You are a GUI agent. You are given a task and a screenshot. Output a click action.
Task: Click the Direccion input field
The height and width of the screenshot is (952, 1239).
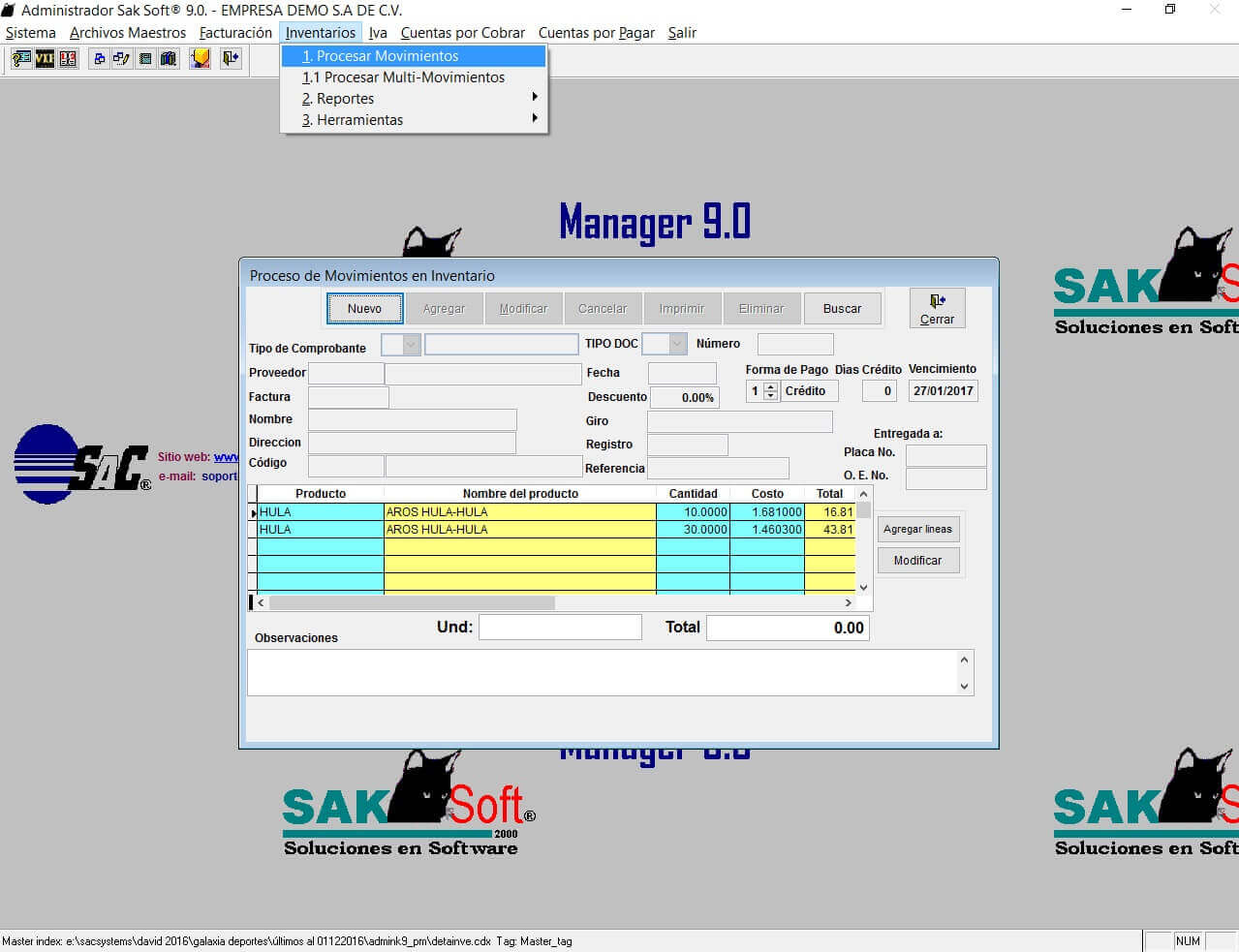click(412, 443)
